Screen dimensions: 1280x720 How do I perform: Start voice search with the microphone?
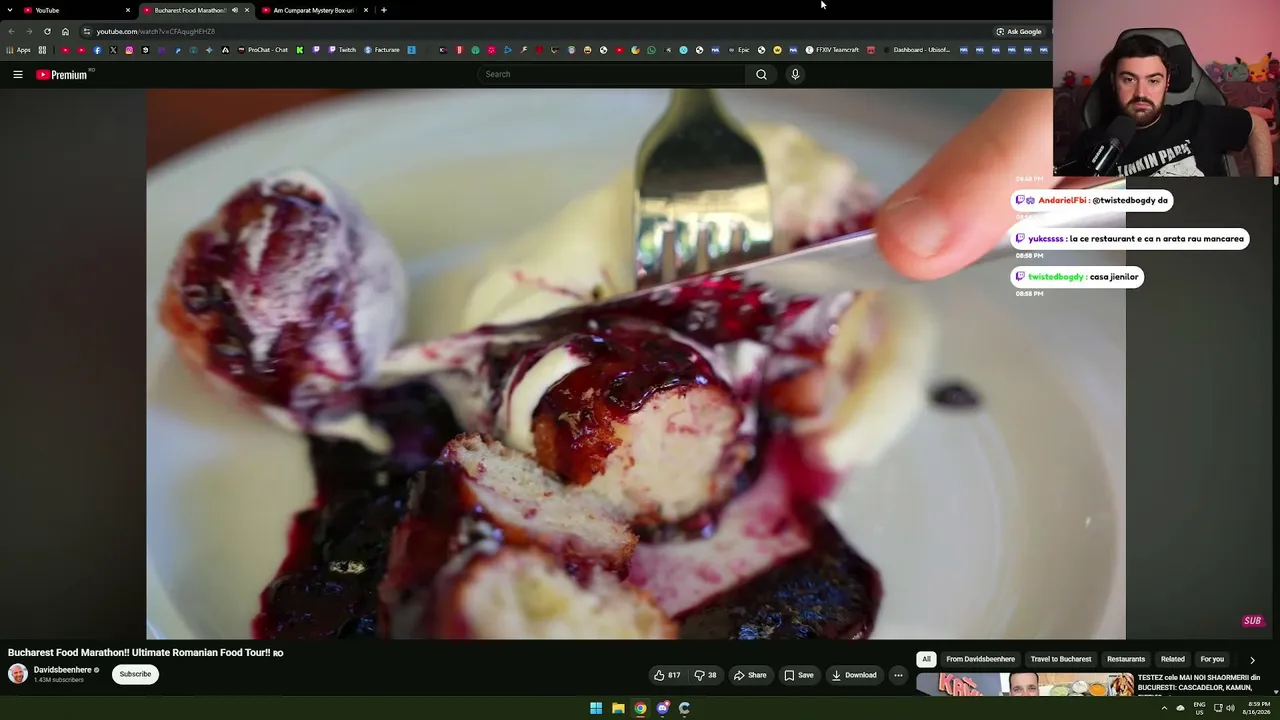click(x=795, y=74)
